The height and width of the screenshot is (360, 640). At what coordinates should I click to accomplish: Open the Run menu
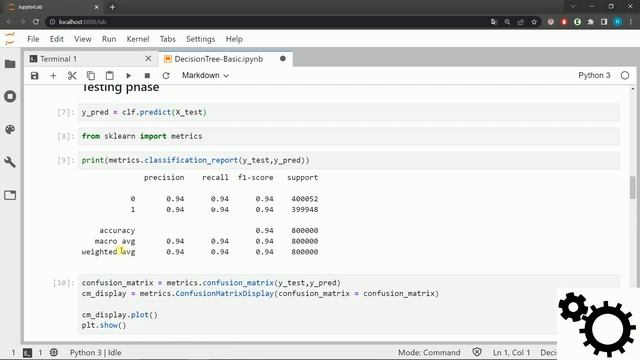[x=109, y=39]
